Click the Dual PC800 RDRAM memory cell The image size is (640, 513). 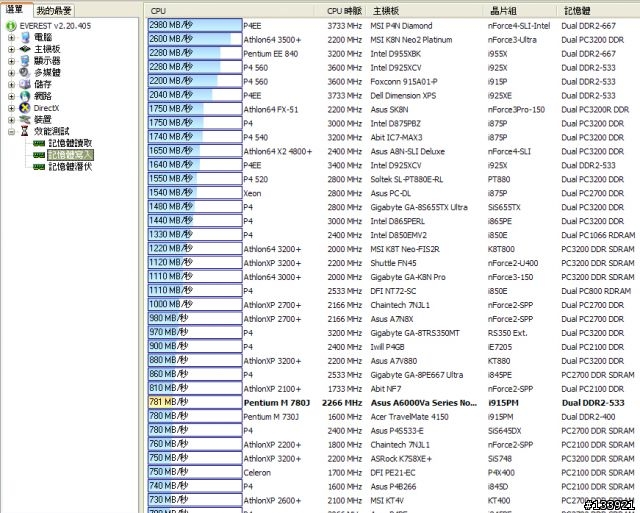(x=596, y=291)
